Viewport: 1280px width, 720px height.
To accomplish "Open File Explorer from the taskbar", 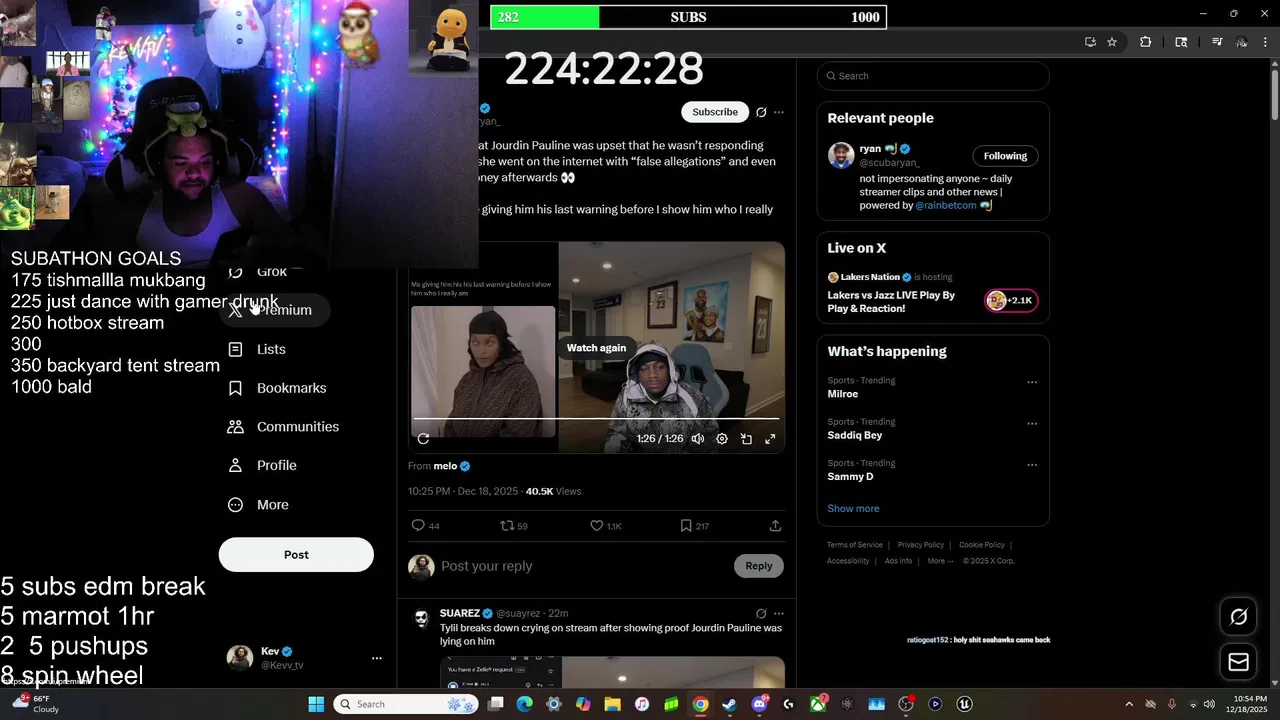I will (x=612, y=704).
